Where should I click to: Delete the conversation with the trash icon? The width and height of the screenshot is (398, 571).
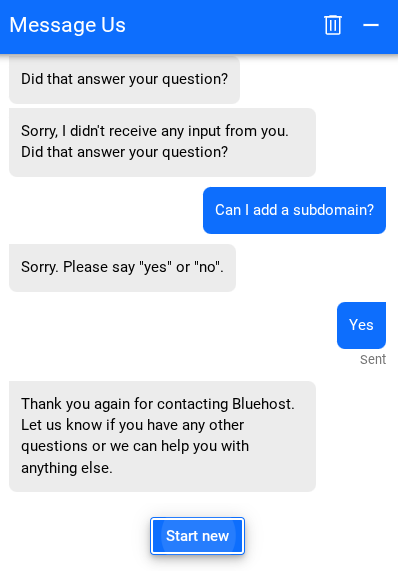(332, 25)
